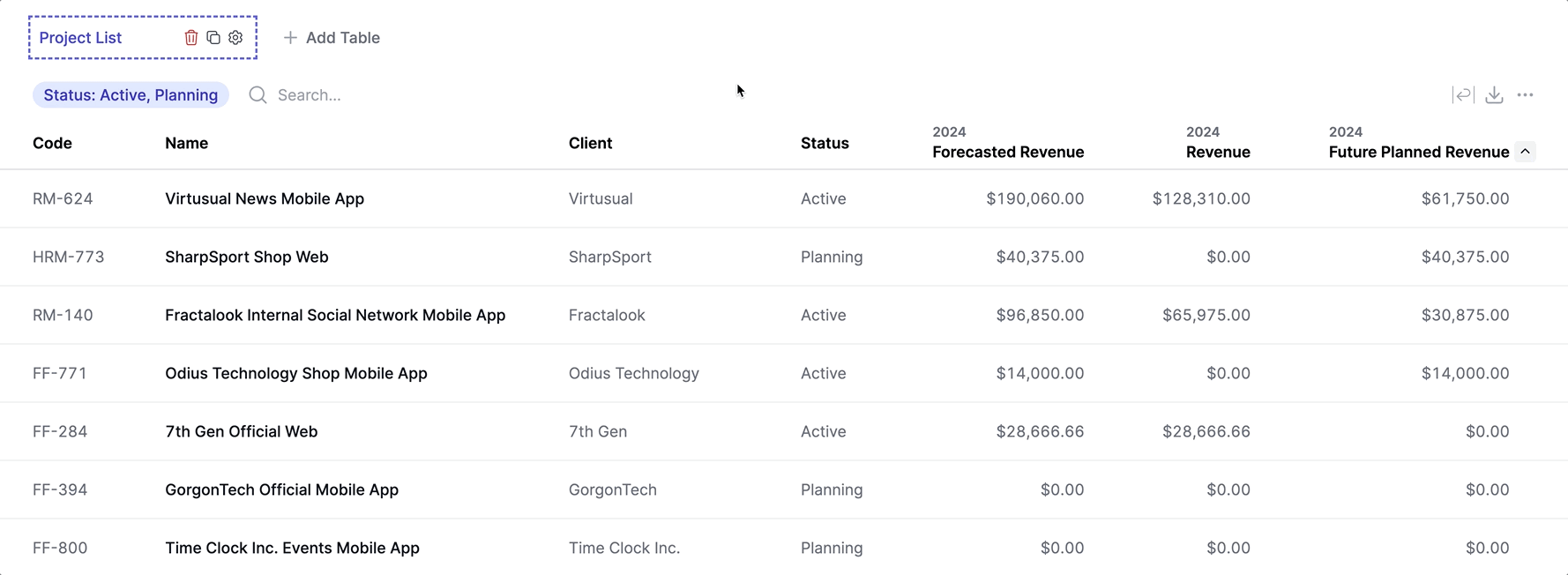The width and height of the screenshot is (1568, 575).
Task: Open GorgonTech Official Mobile App project
Action: [281, 489]
